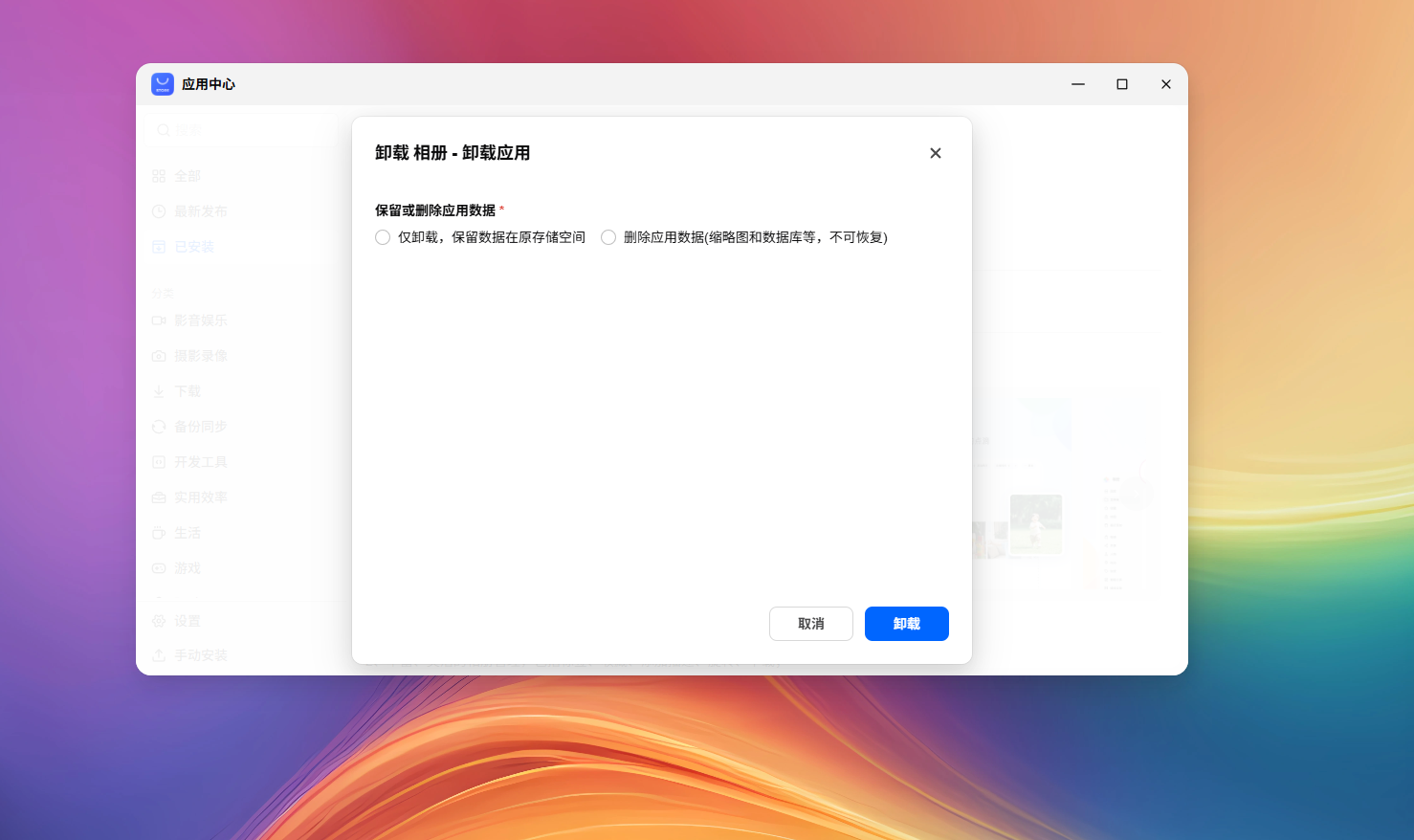Image resolution: width=1414 pixels, height=840 pixels.
Task: Select delete app data radio option
Action: tap(608, 237)
